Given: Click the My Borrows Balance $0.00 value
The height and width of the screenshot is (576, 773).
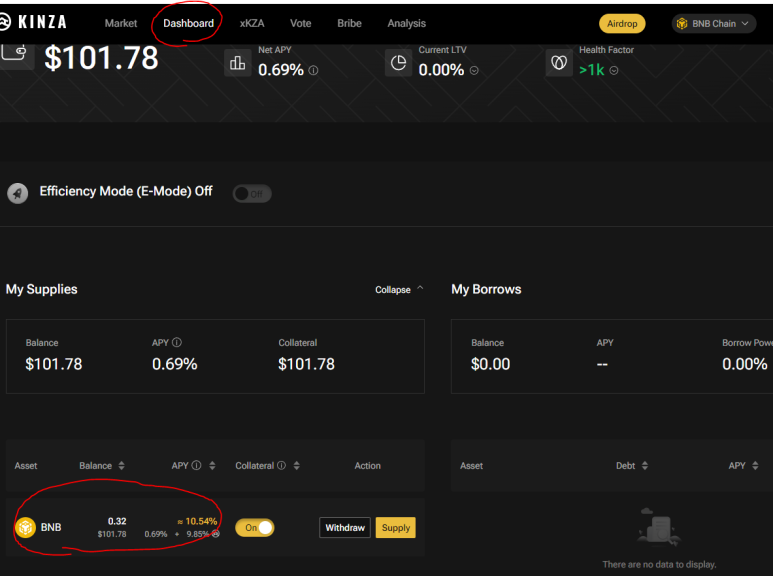Looking at the screenshot, I should click(x=491, y=364).
